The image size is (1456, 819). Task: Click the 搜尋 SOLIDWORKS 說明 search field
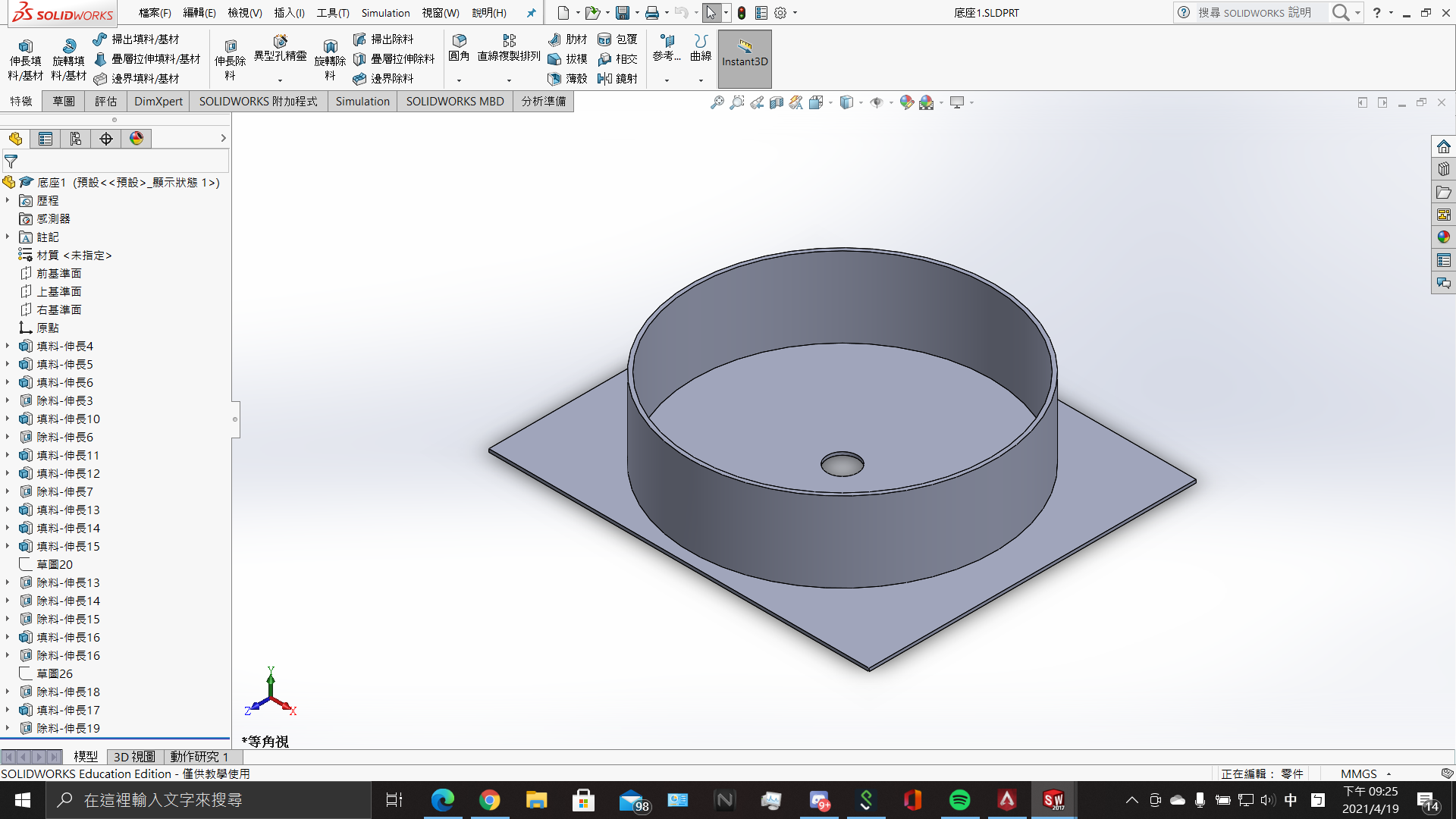pyautogui.click(x=1254, y=13)
